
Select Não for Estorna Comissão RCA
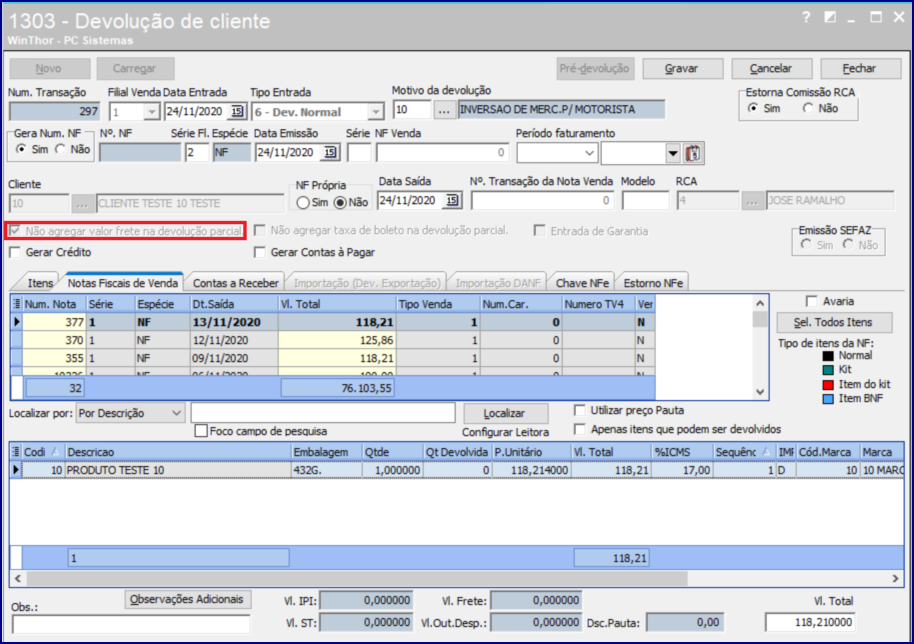click(808, 108)
